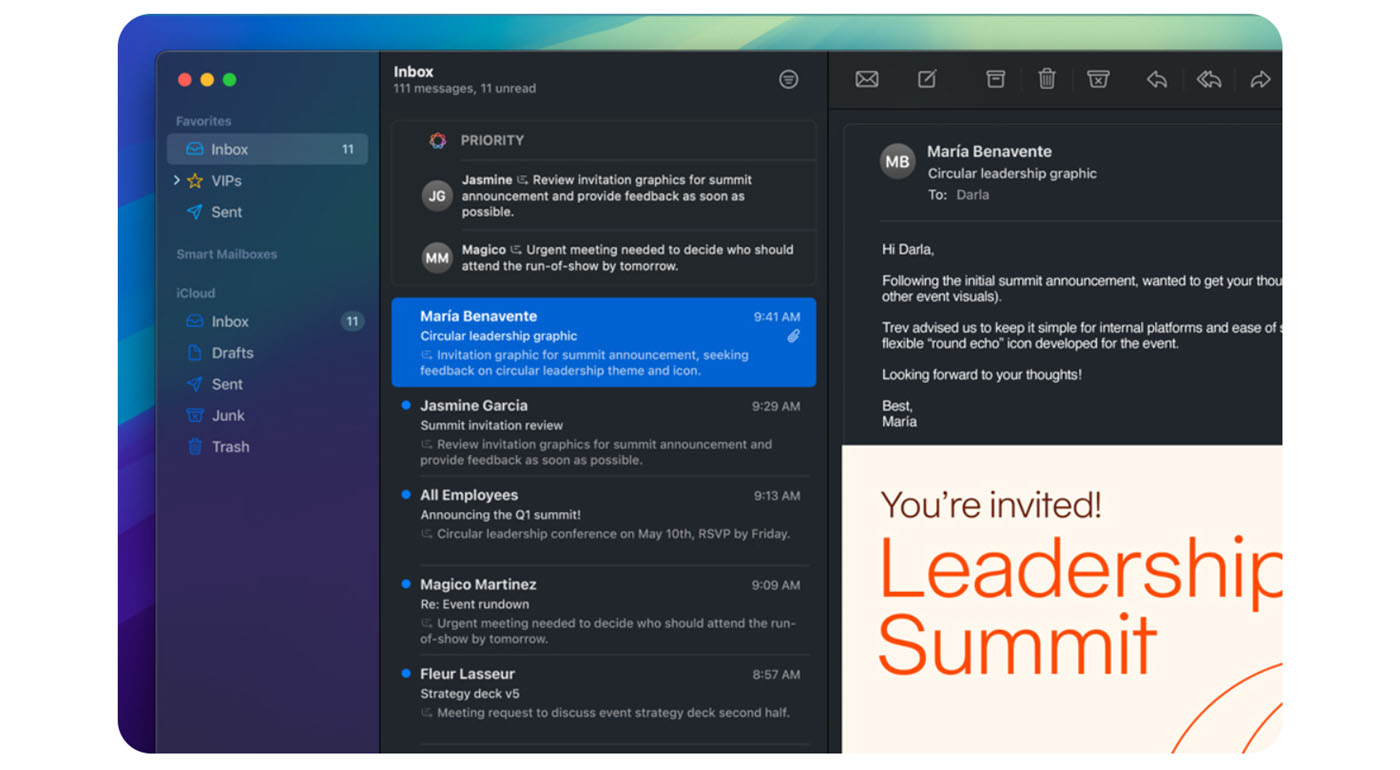Delete message with trash icon
This screenshot has height=770, width=1400.
(x=1047, y=79)
